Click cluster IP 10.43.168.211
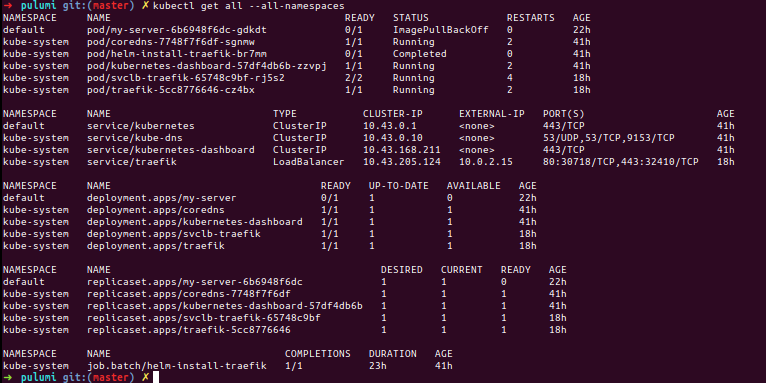 point(402,149)
